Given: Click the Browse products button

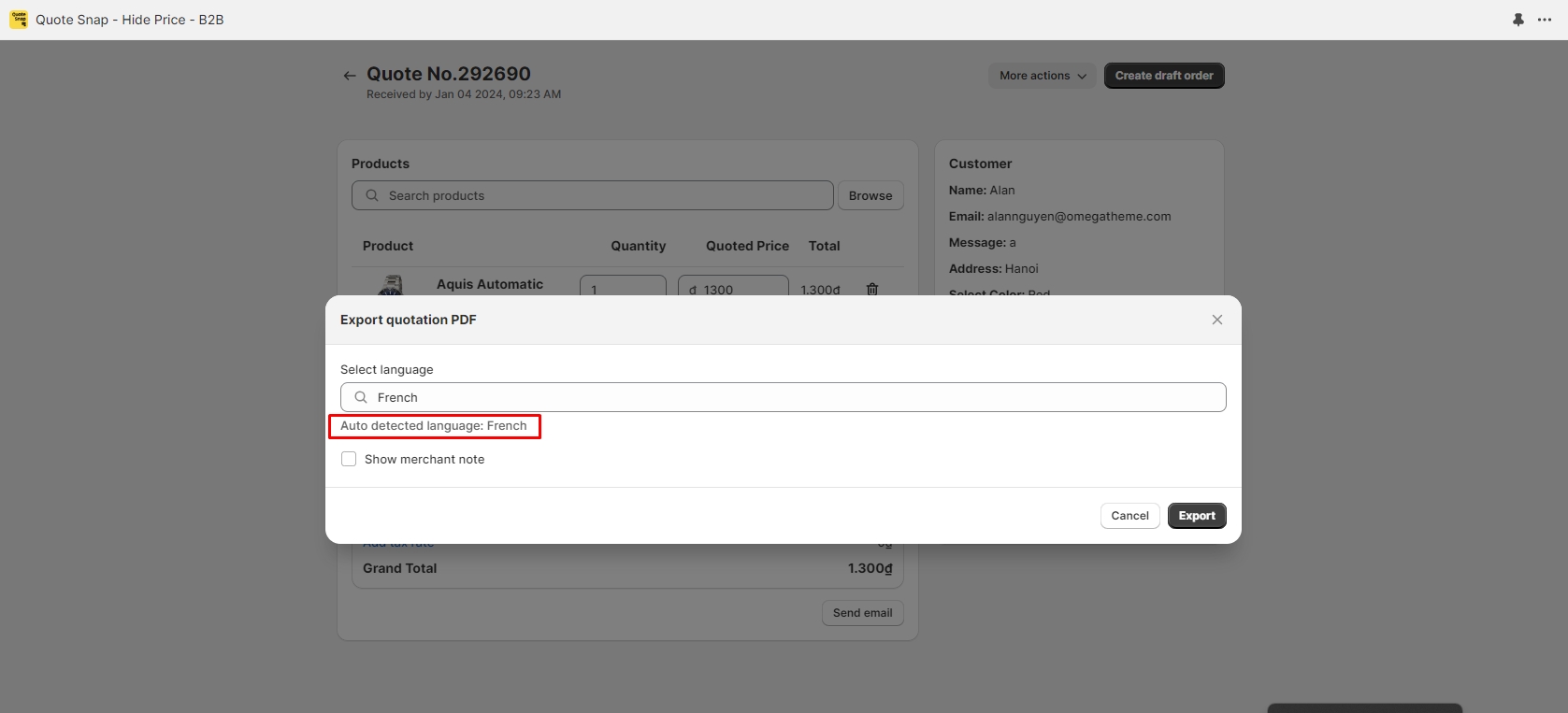Looking at the screenshot, I should click(x=870, y=195).
